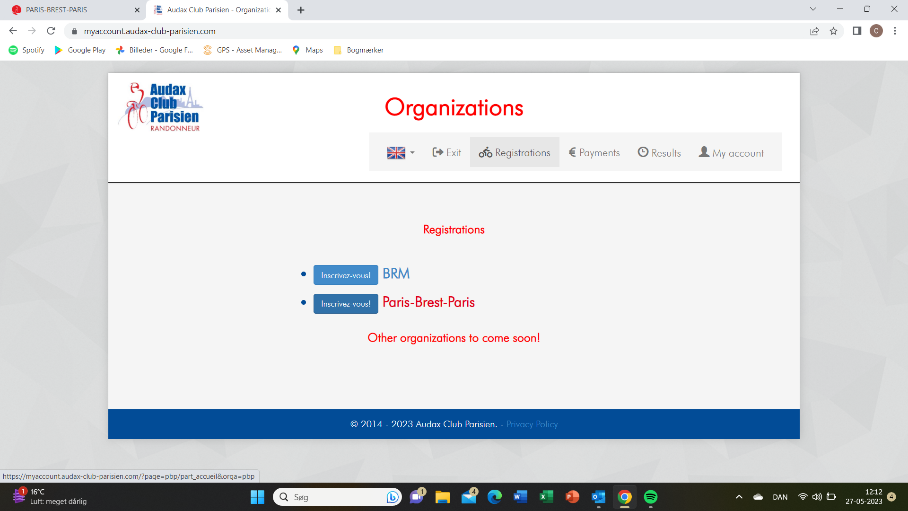The height and width of the screenshot is (511, 908).
Task: Open the My account menu item
Action: click(x=731, y=152)
